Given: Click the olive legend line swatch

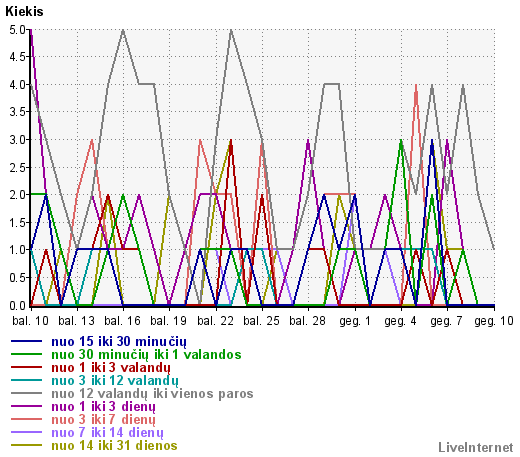Looking at the screenshot, I should [26, 445].
